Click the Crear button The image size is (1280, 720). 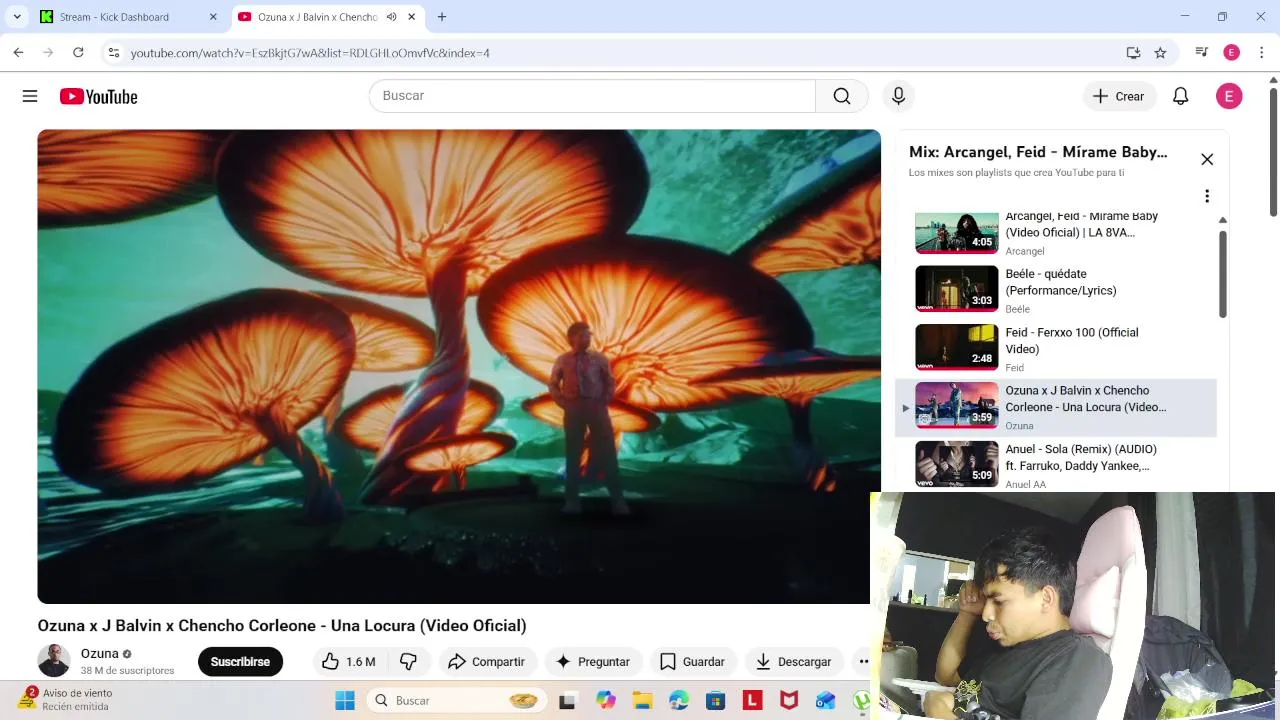[1118, 96]
